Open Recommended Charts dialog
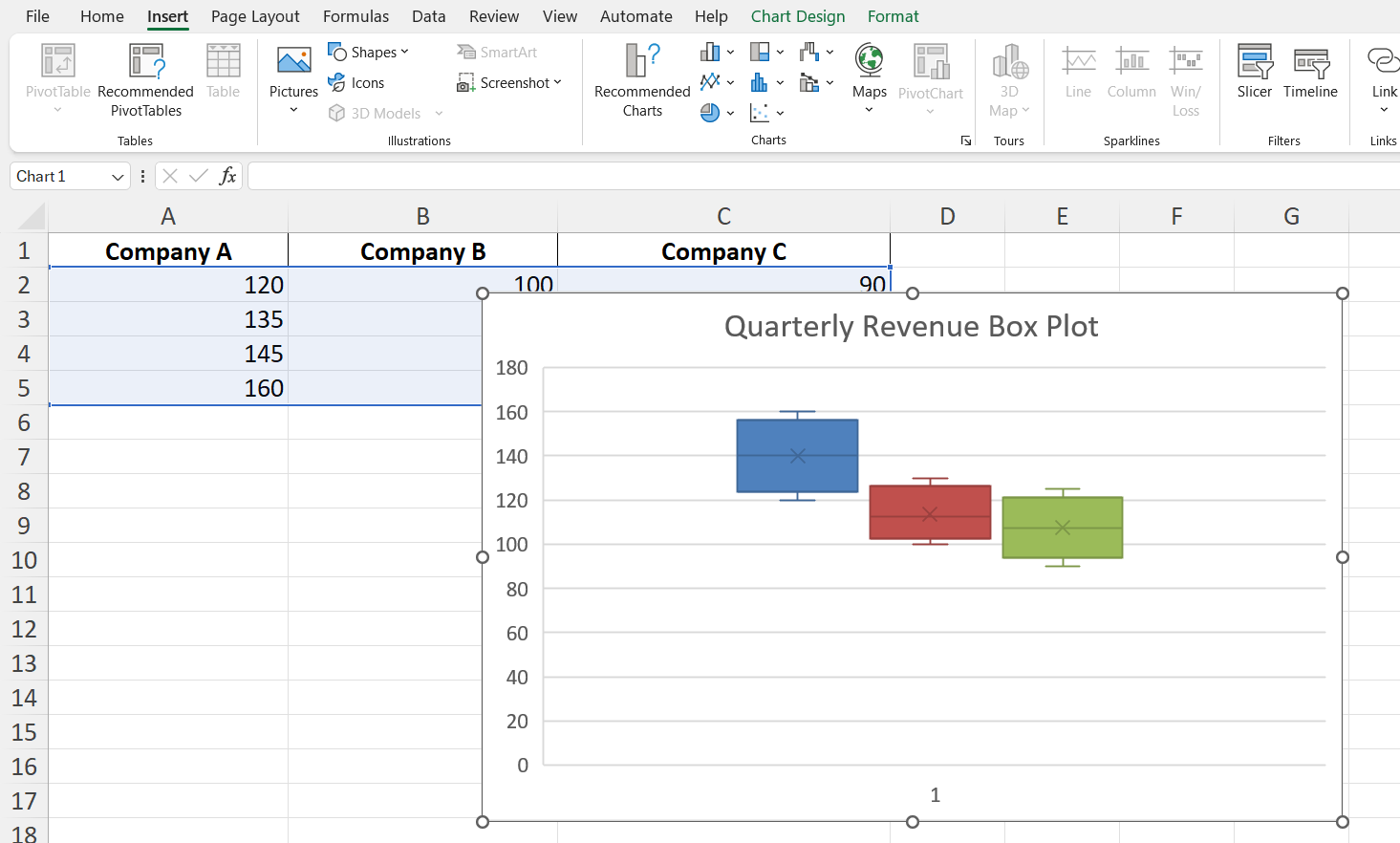The width and height of the screenshot is (1400, 843). 642,80
